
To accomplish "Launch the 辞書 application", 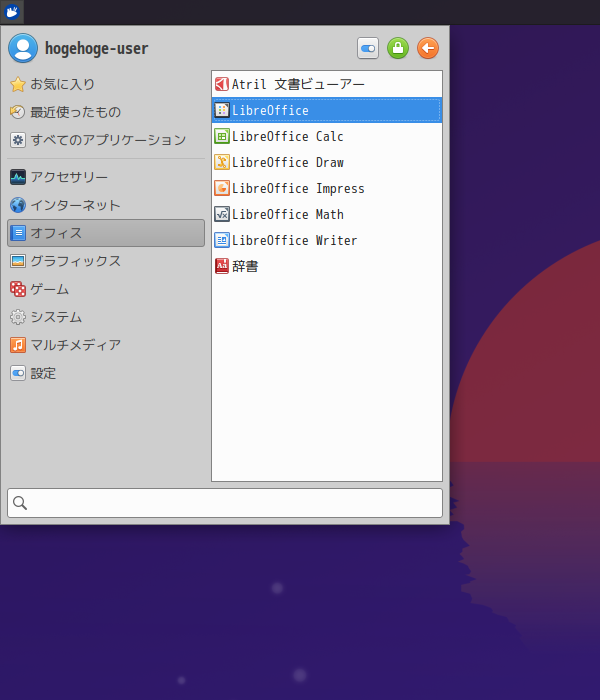I will (x=327, y=266).
